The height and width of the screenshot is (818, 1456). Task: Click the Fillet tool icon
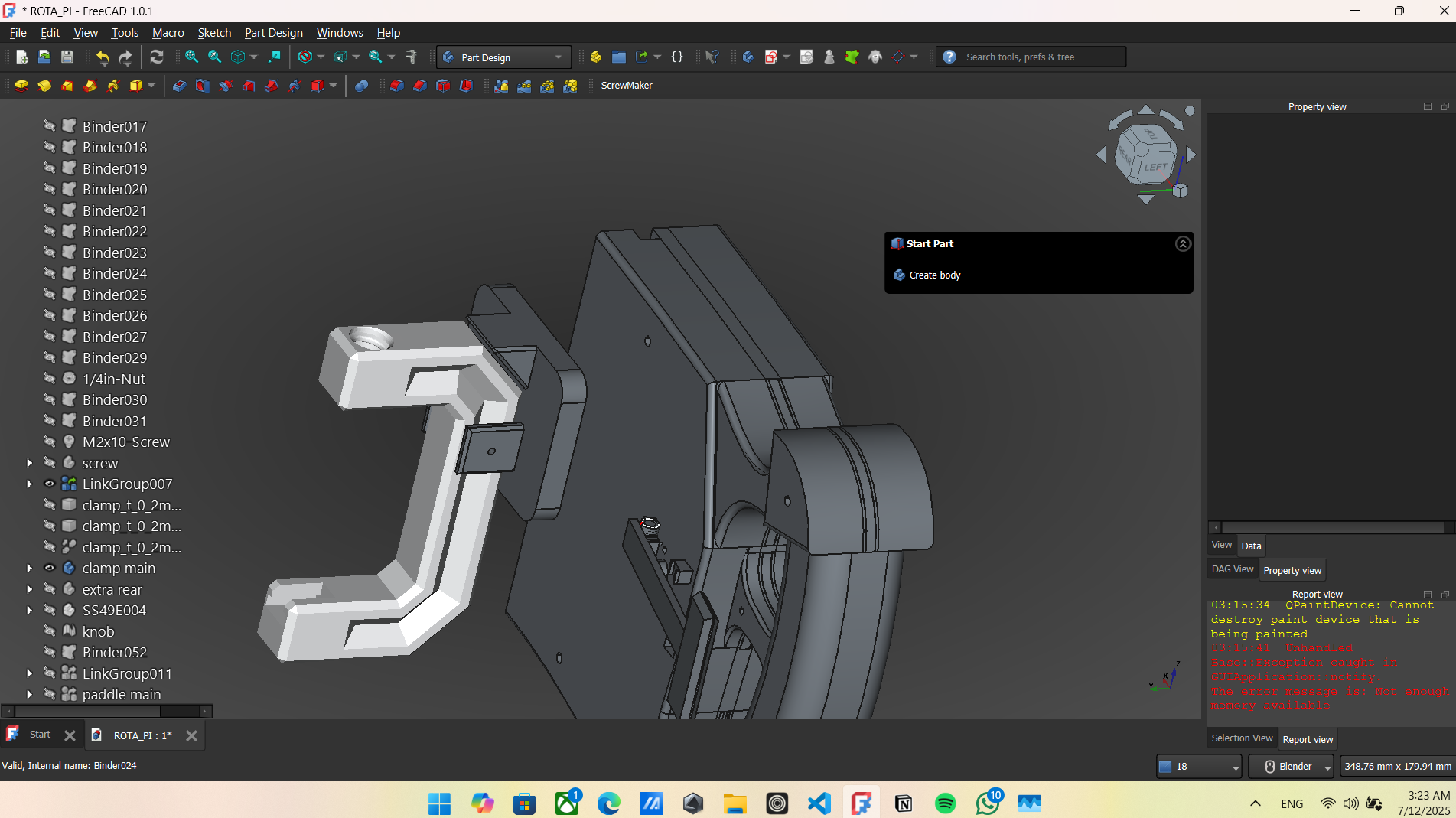[396, 86]
